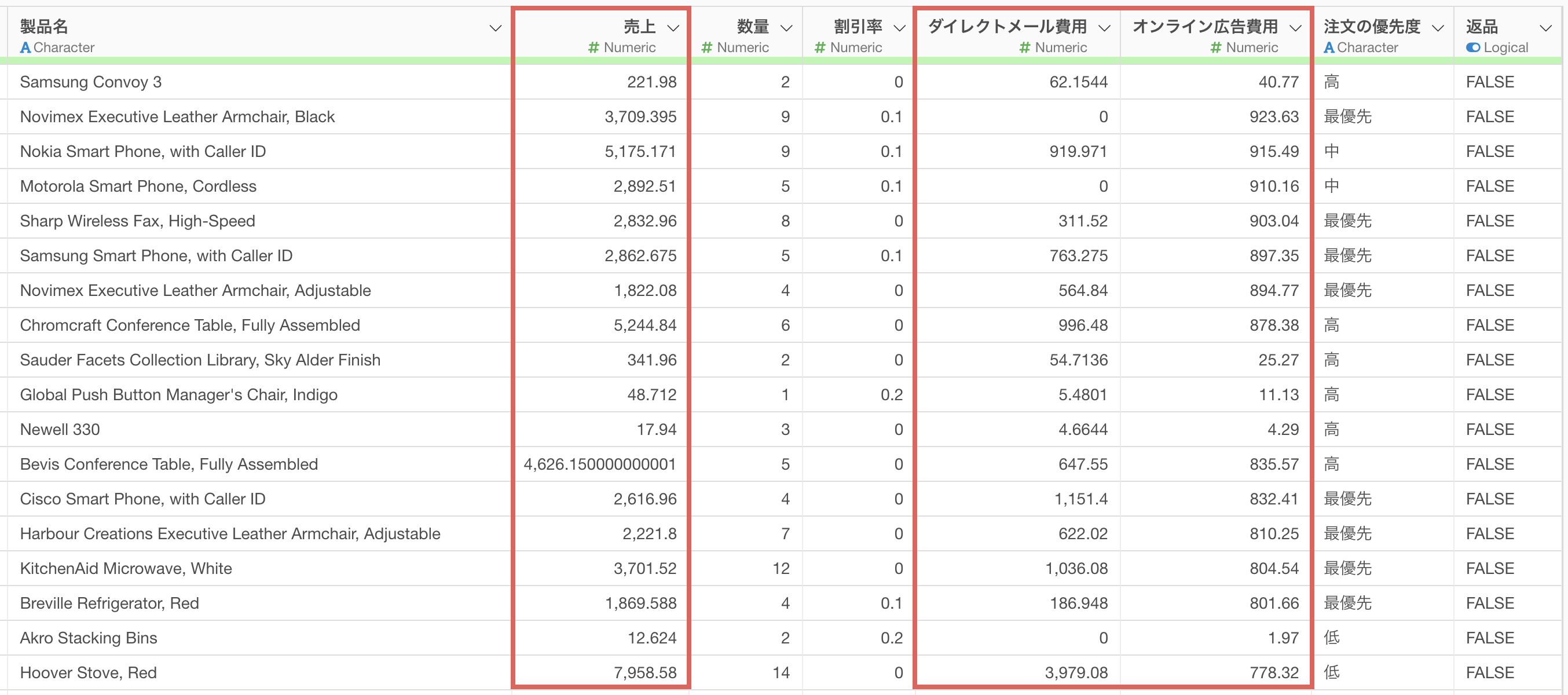Select direct mail cost 919.971
This screenshot has height=695, width=1568.
[1079, 152]
